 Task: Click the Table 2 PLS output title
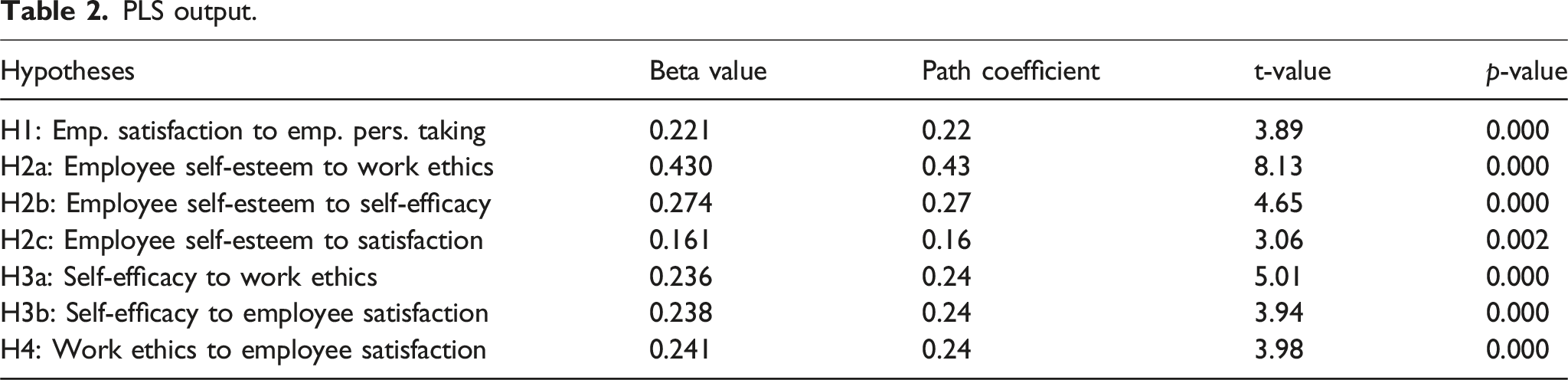click(129, 12)
